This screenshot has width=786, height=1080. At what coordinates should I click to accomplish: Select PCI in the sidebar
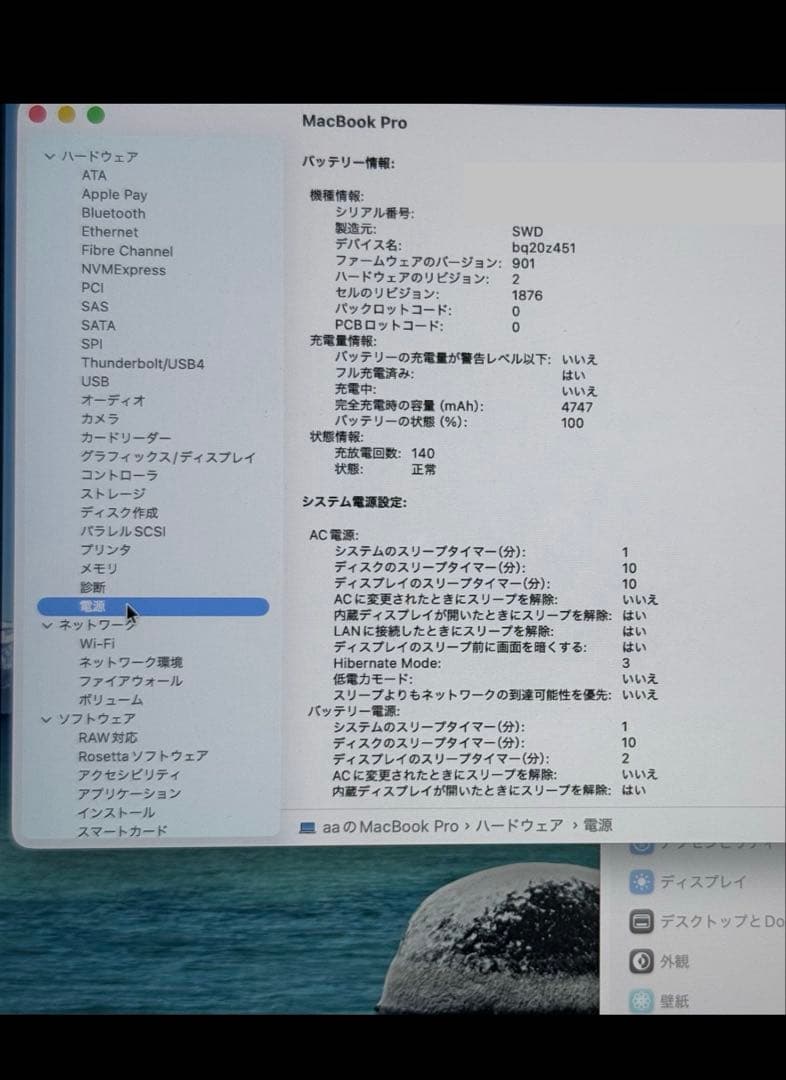(92, 288)
